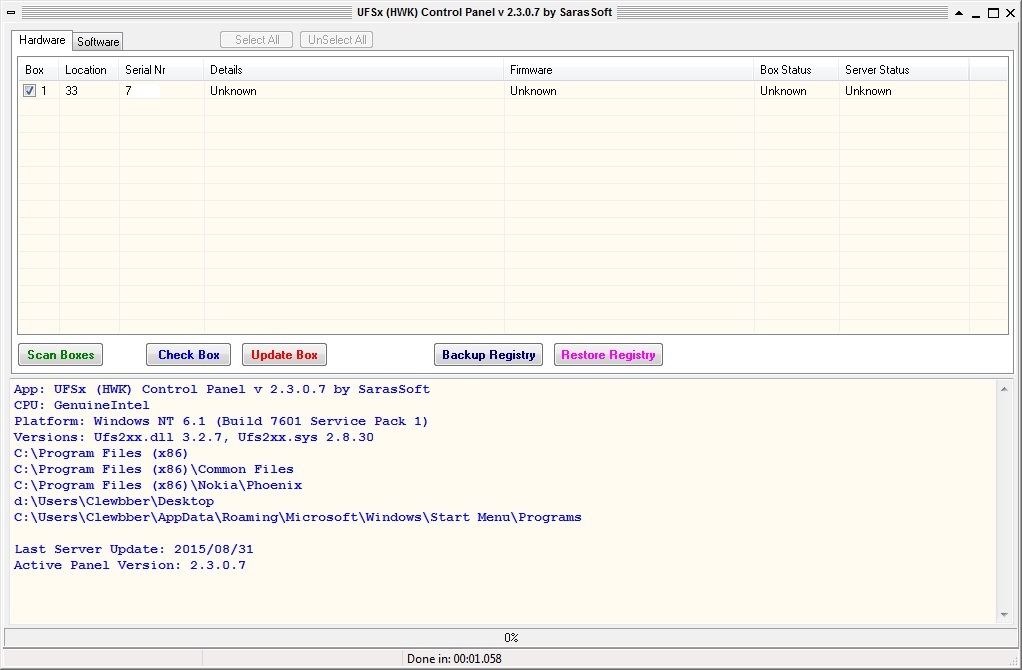Click the Unknown value under Server Status
Viewport: 1022px width, 670px height.
868,91
